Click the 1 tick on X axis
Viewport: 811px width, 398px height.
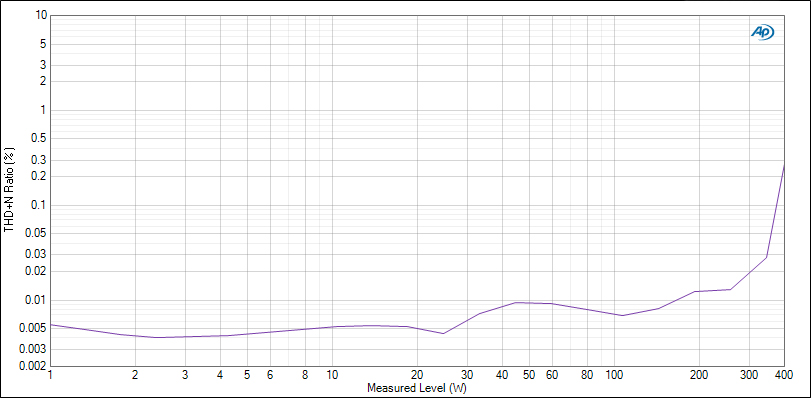pyautogui.click(x=50, y=375)
